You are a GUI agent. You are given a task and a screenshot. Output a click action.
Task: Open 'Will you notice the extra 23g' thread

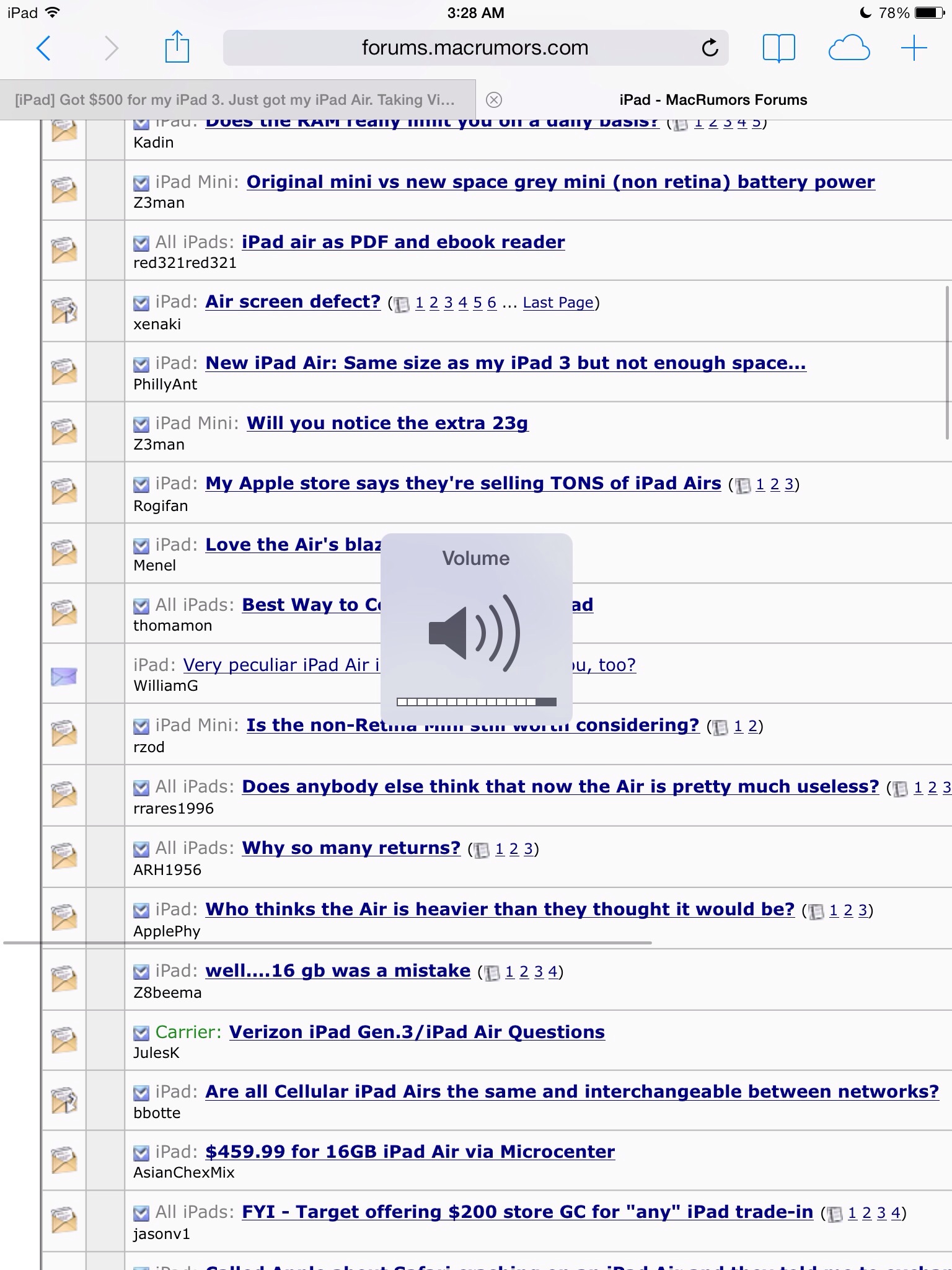pos(387,423)
